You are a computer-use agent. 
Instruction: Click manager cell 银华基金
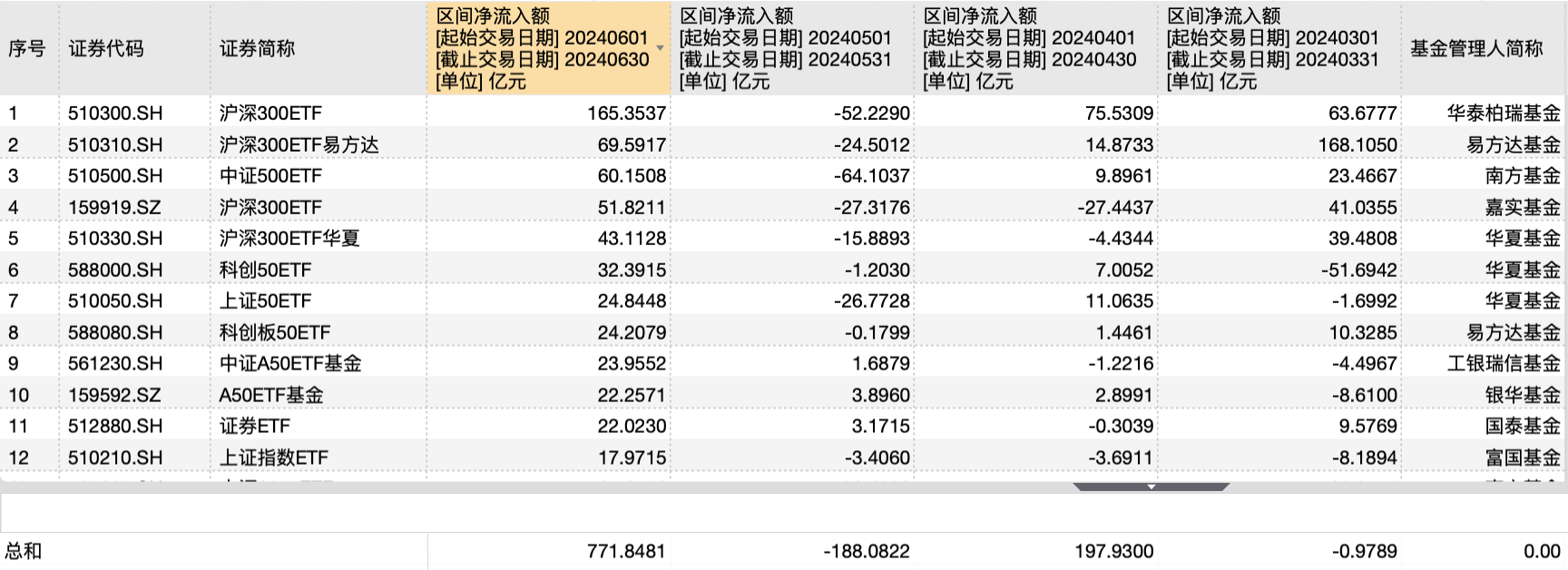tap(1523, 395)
